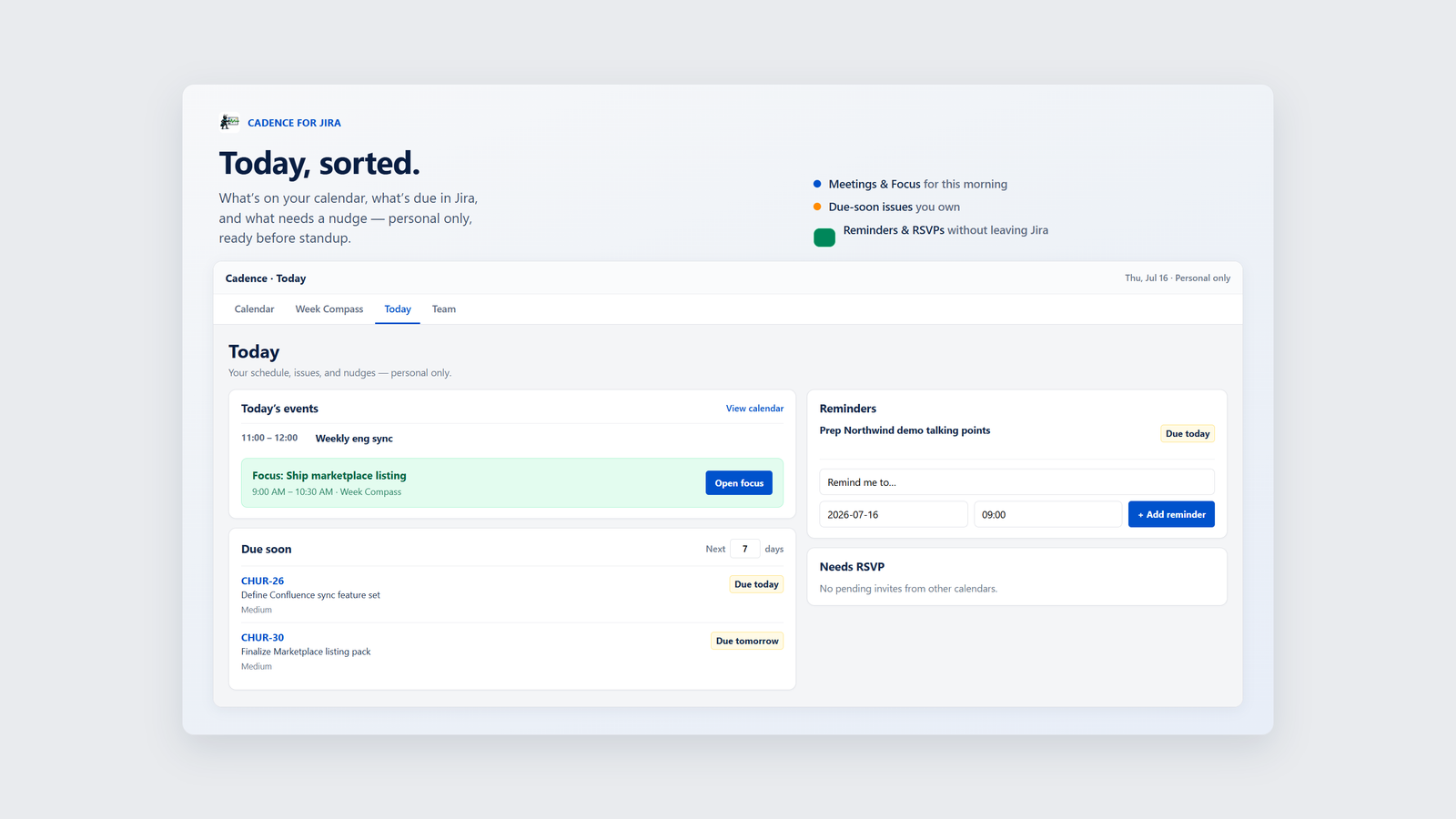Select the Today tab
Image resolution: width=1456 pixels, height=819 pixels.
point(398,309)
